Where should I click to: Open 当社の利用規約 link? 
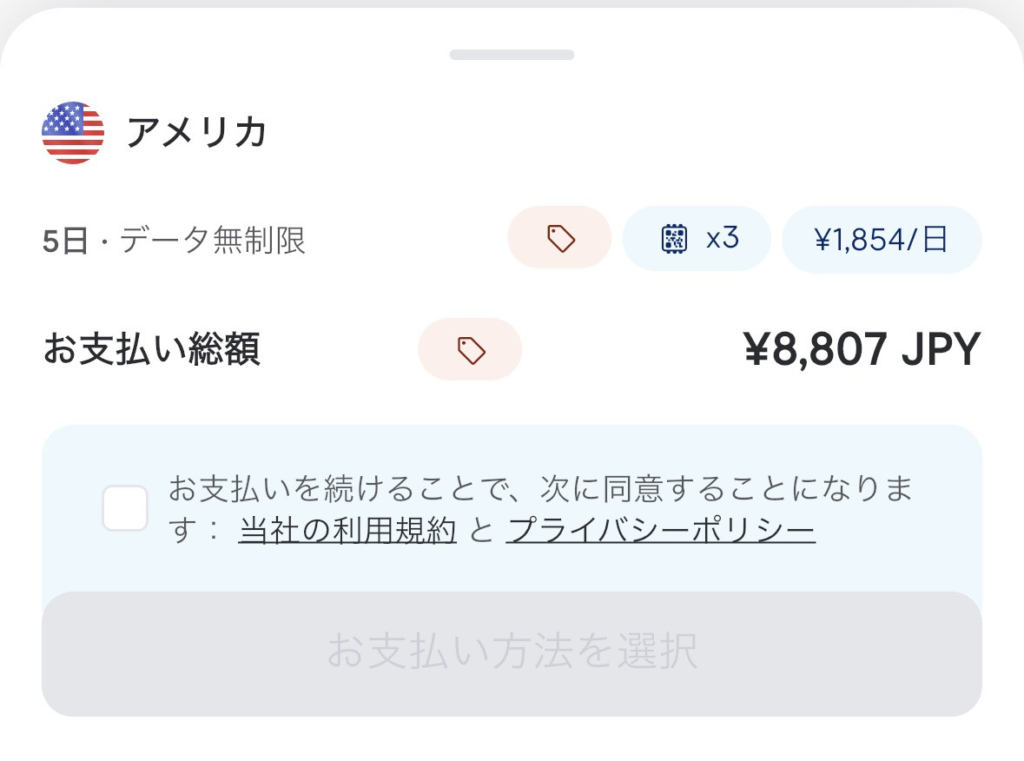(x=347, y=530)
